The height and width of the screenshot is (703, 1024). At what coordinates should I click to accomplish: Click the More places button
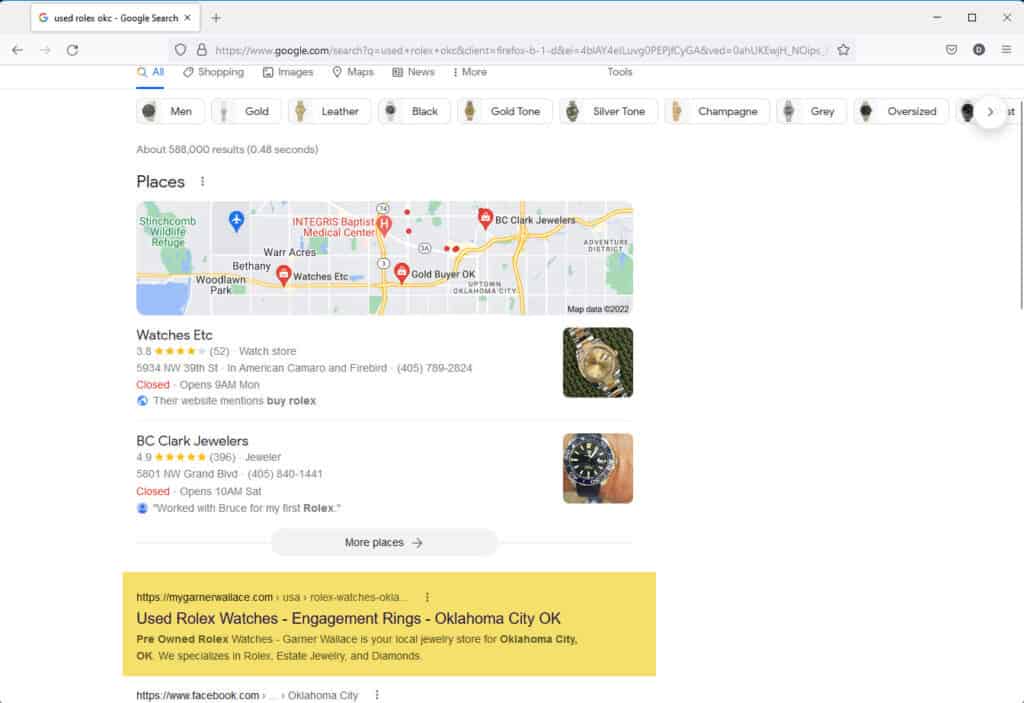click(385, 542)
